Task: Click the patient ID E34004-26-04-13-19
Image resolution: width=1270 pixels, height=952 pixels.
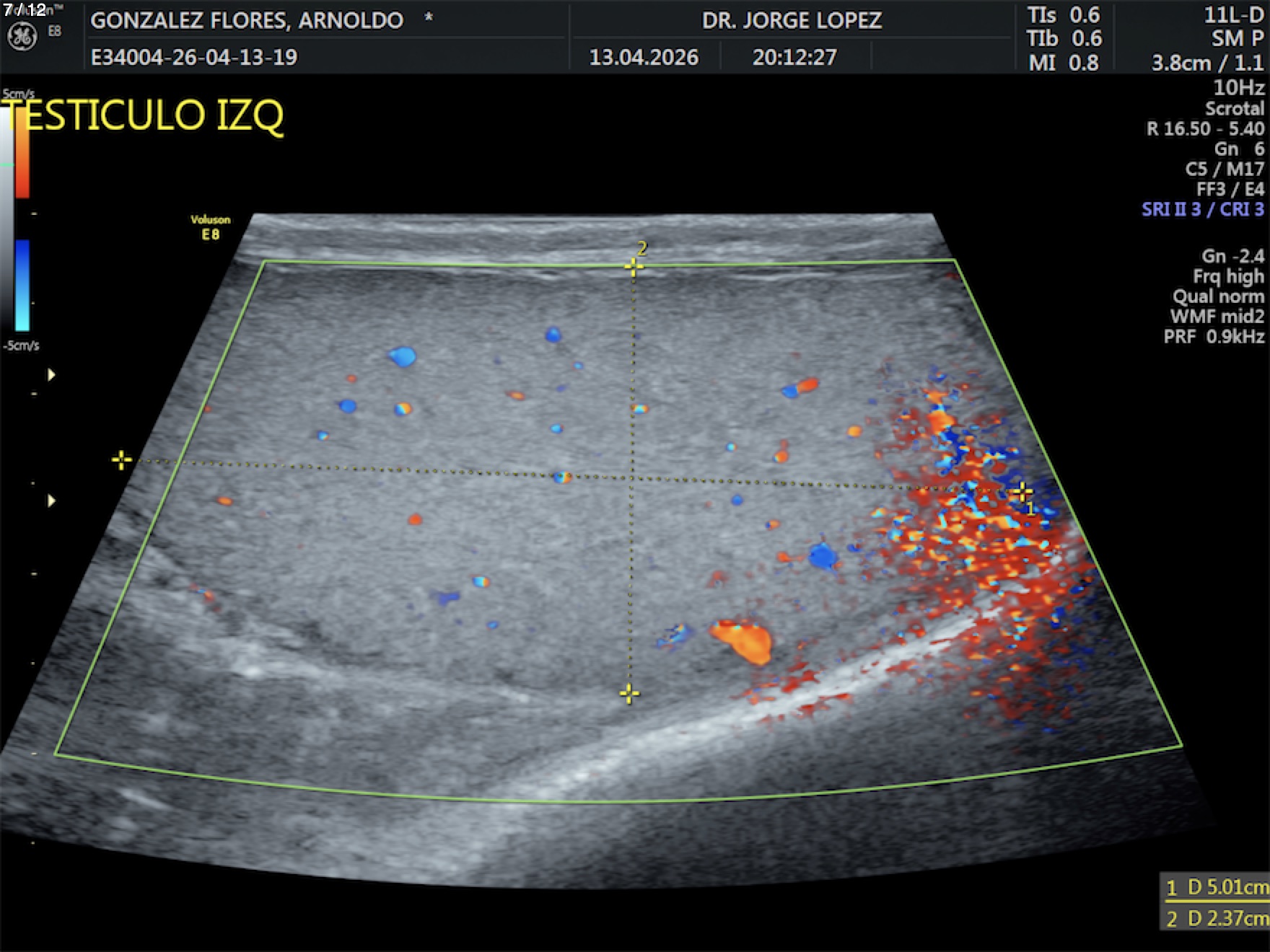Action: pyautogui.click(x=193, y=57)
